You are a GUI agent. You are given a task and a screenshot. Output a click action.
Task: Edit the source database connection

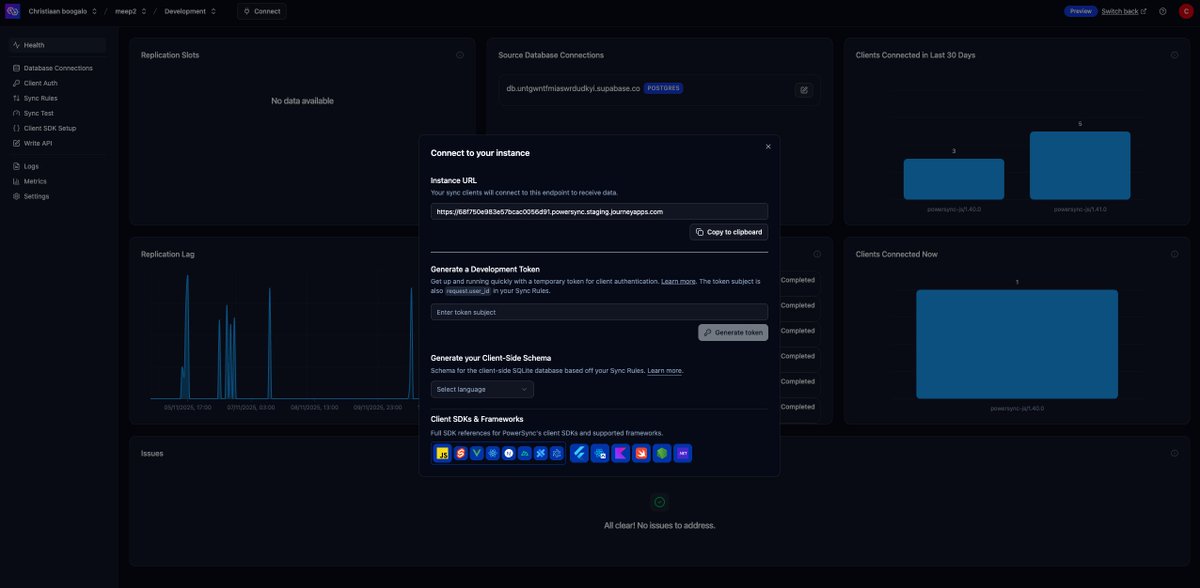[801, 88]
